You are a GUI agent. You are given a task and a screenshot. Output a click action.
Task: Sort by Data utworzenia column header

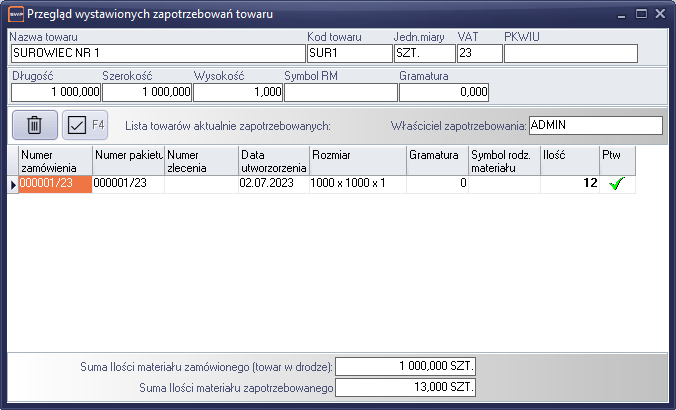click(x=273, y=161)
